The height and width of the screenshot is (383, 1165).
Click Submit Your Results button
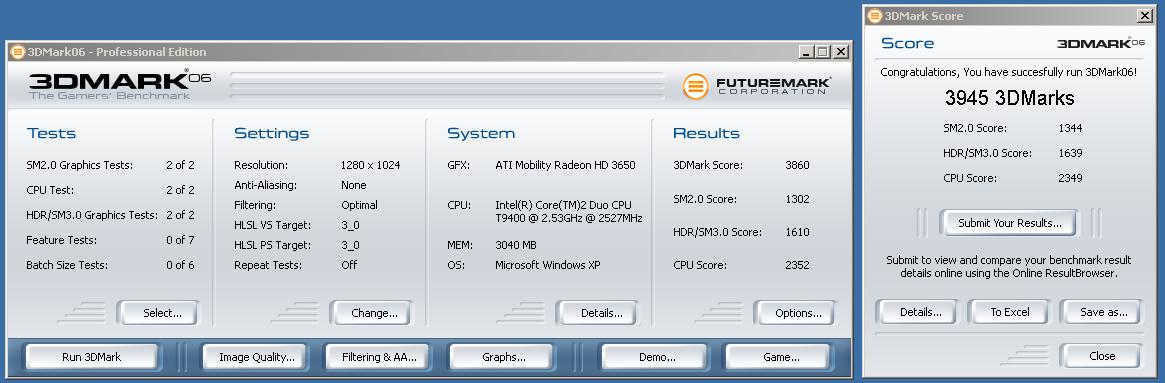point(1009,223)
